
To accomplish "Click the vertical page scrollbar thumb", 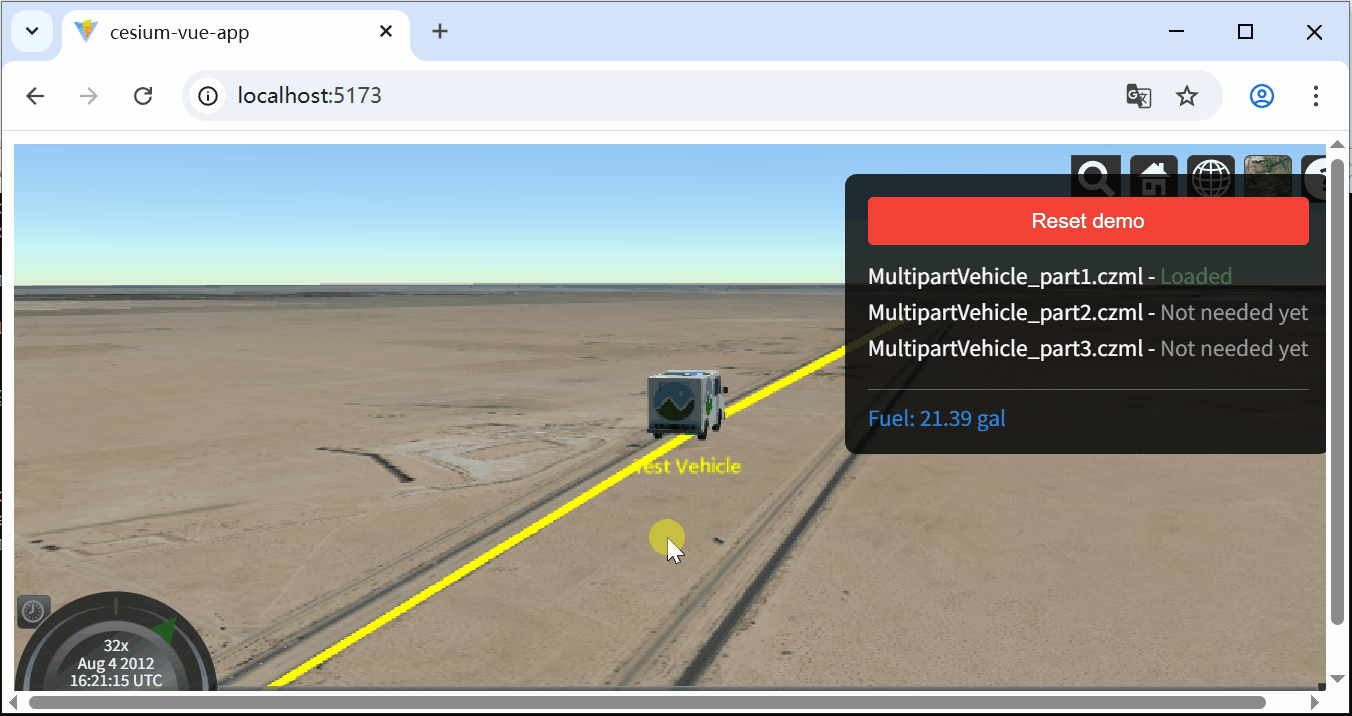I will [x=1338, y=390].
